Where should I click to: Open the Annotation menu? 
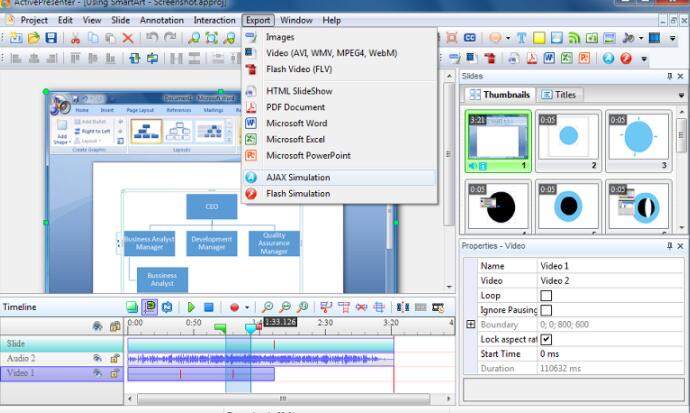[x=161, y=20]
